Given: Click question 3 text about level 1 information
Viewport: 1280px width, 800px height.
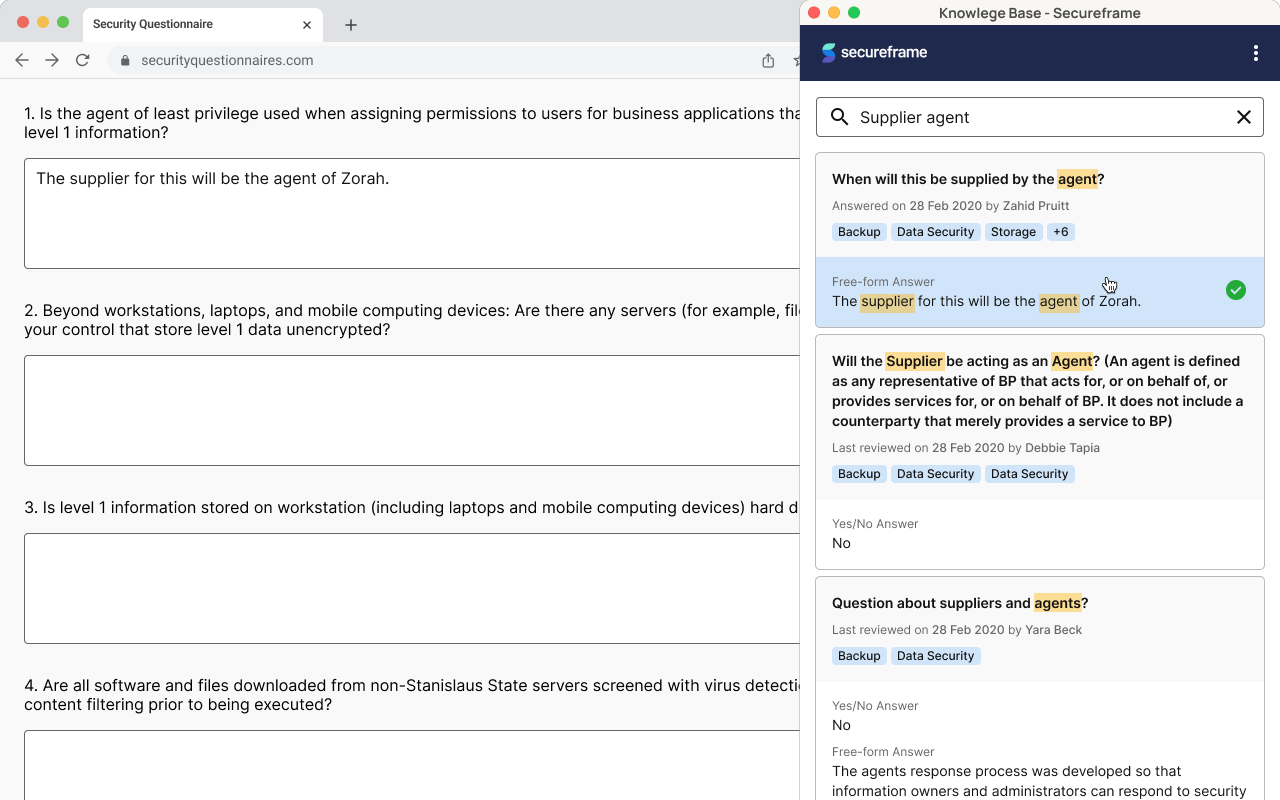Looking at the screenshot, I should [412, 508].
